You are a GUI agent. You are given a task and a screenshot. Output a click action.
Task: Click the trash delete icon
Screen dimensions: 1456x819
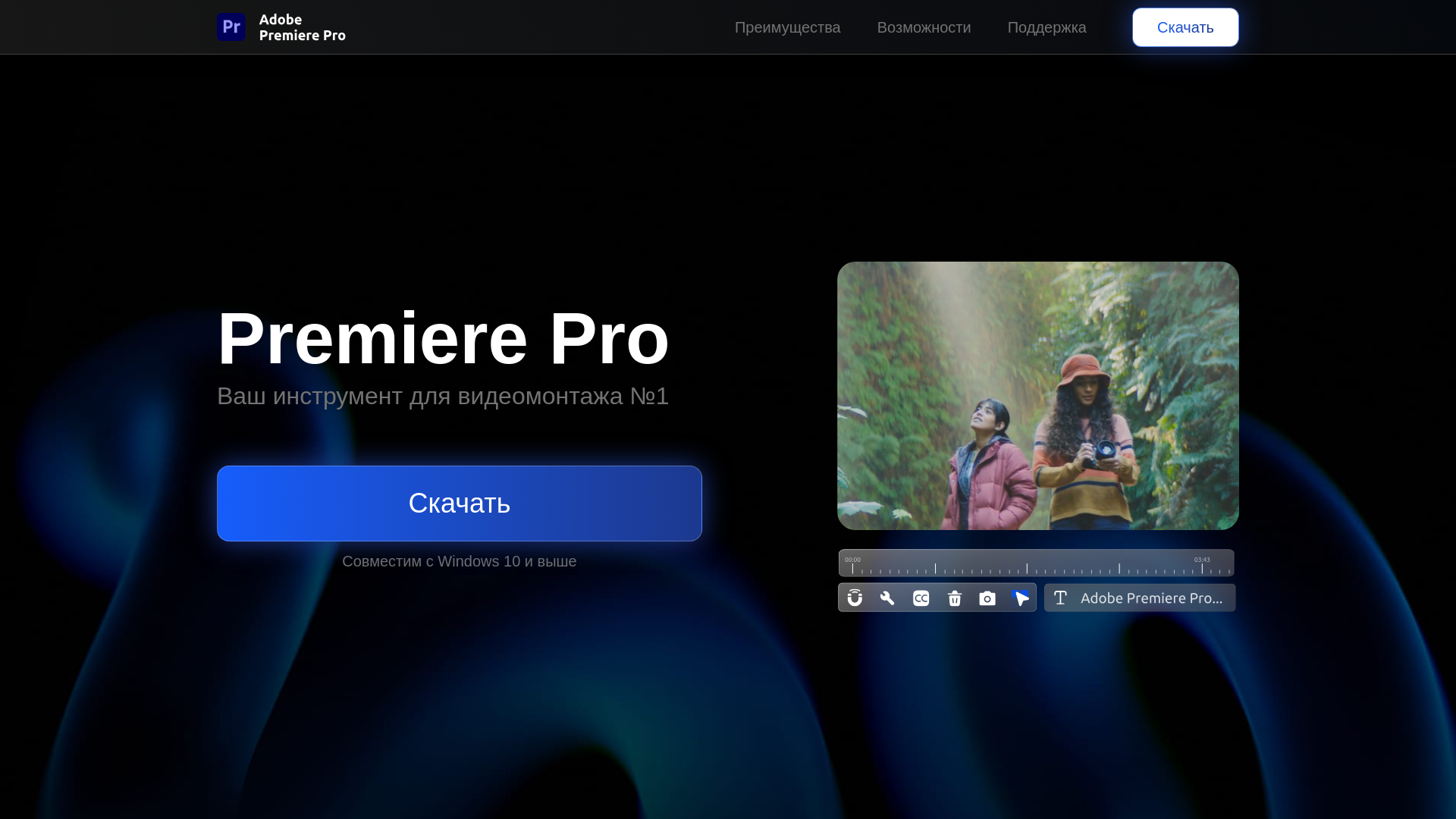[x=955, y=598]
